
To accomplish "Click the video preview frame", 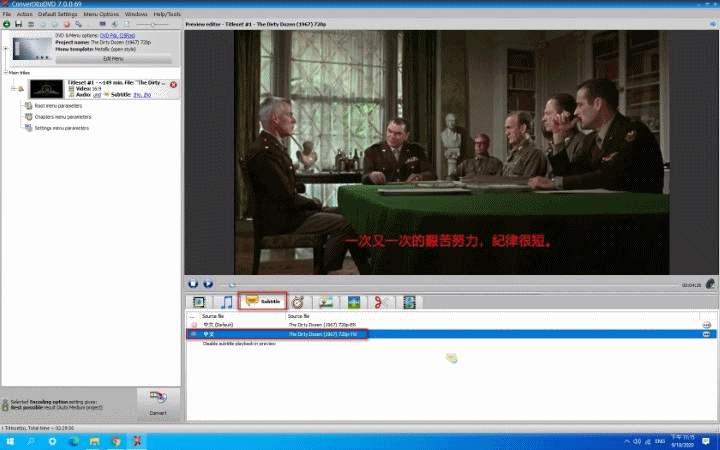I will (451, 152).
